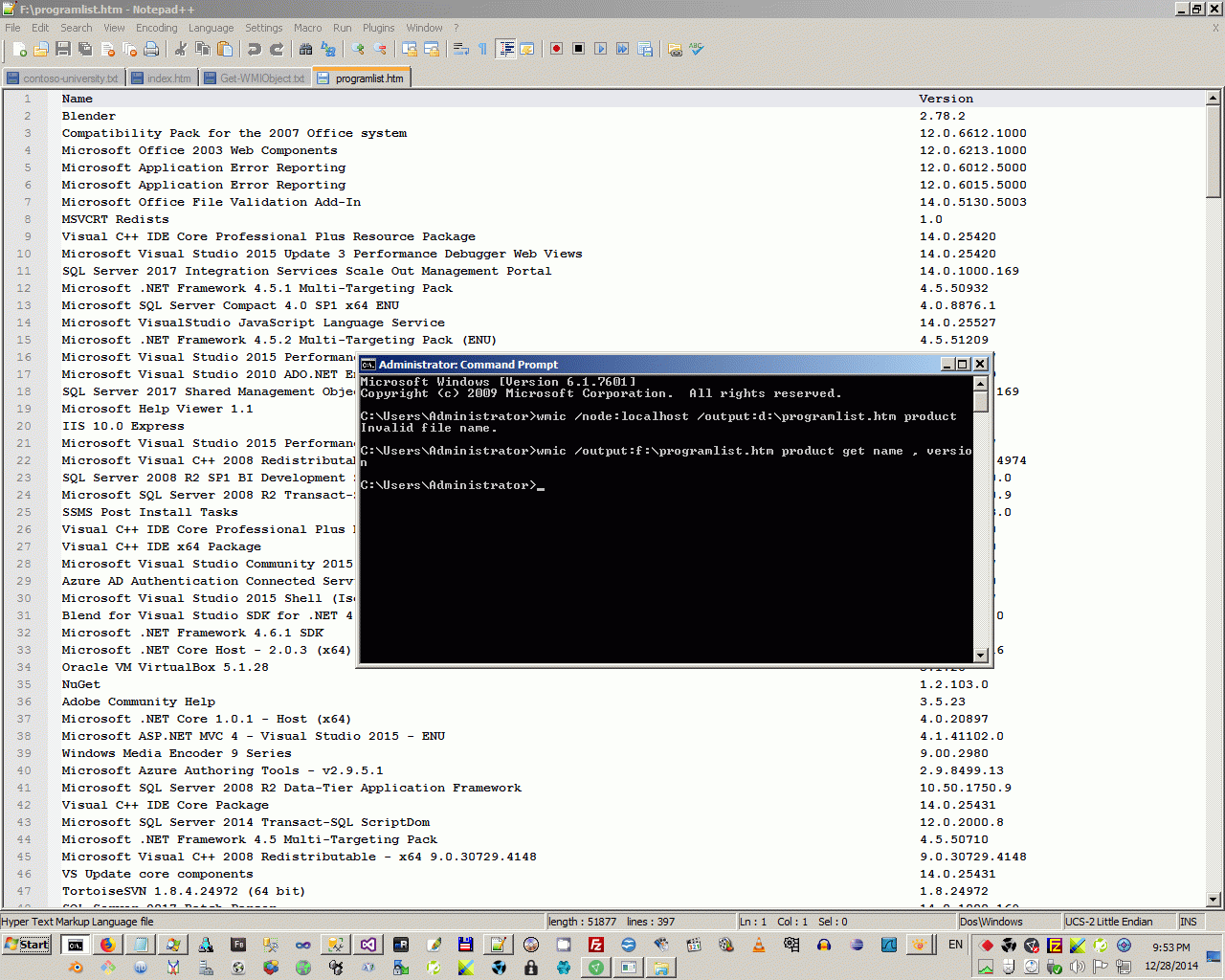Click the spell check ABC icon
Screen dimensions: 1225x980
[x=697, y=49]
